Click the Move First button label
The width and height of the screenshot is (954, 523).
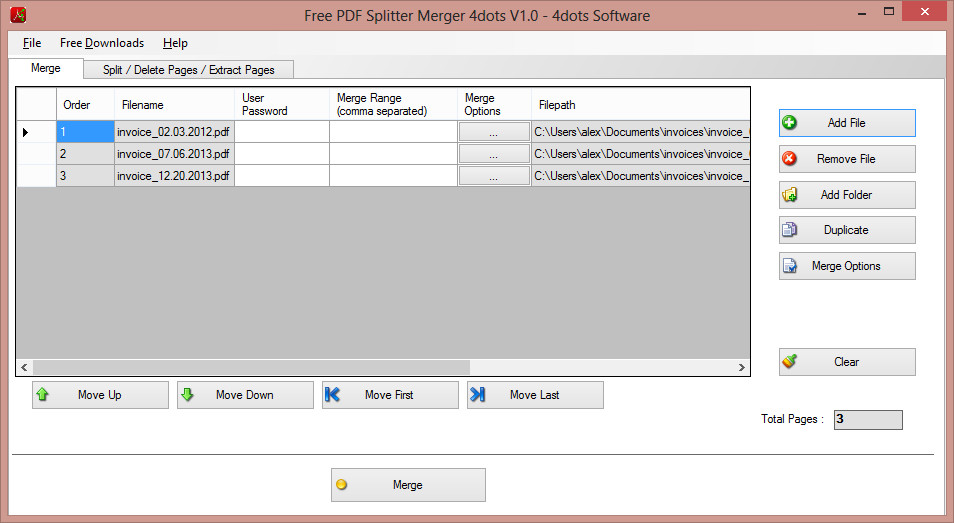389,395
